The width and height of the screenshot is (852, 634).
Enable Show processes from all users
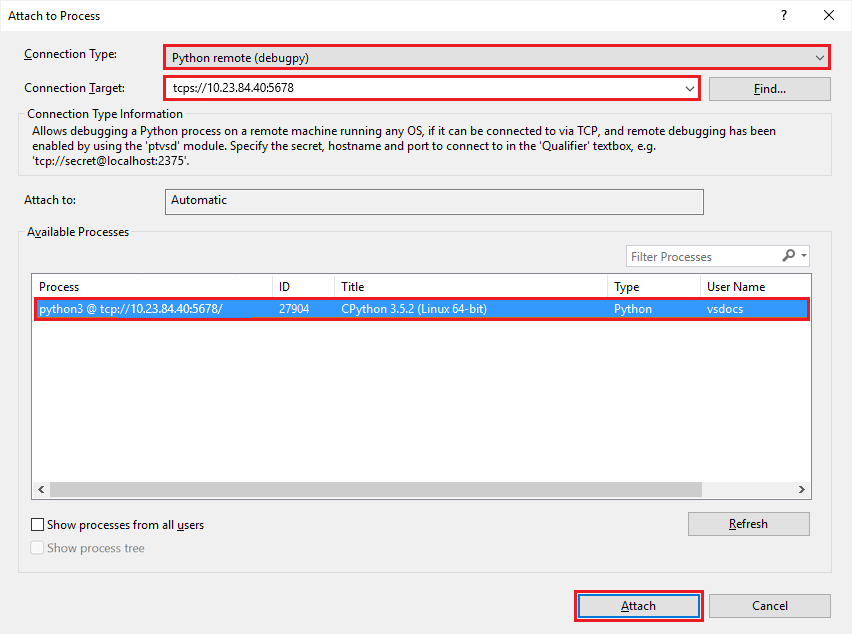(x=37, y=524)
